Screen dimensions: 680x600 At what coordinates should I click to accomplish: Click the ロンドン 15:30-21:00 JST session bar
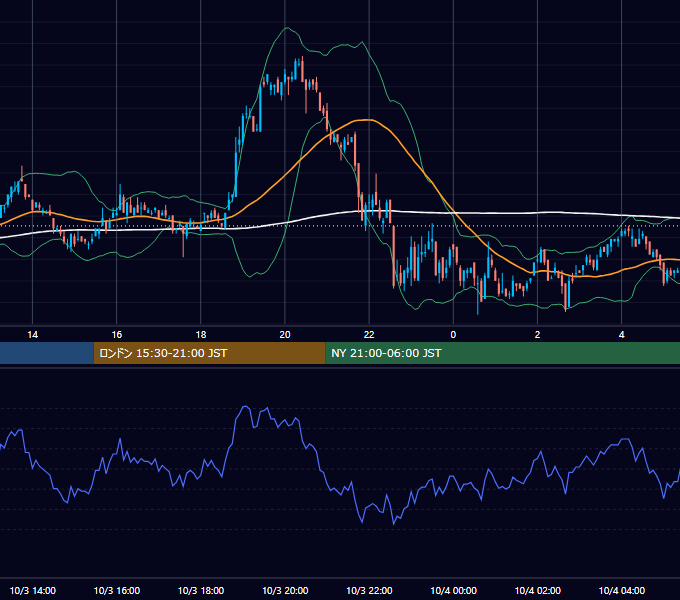tap(209, 353)
